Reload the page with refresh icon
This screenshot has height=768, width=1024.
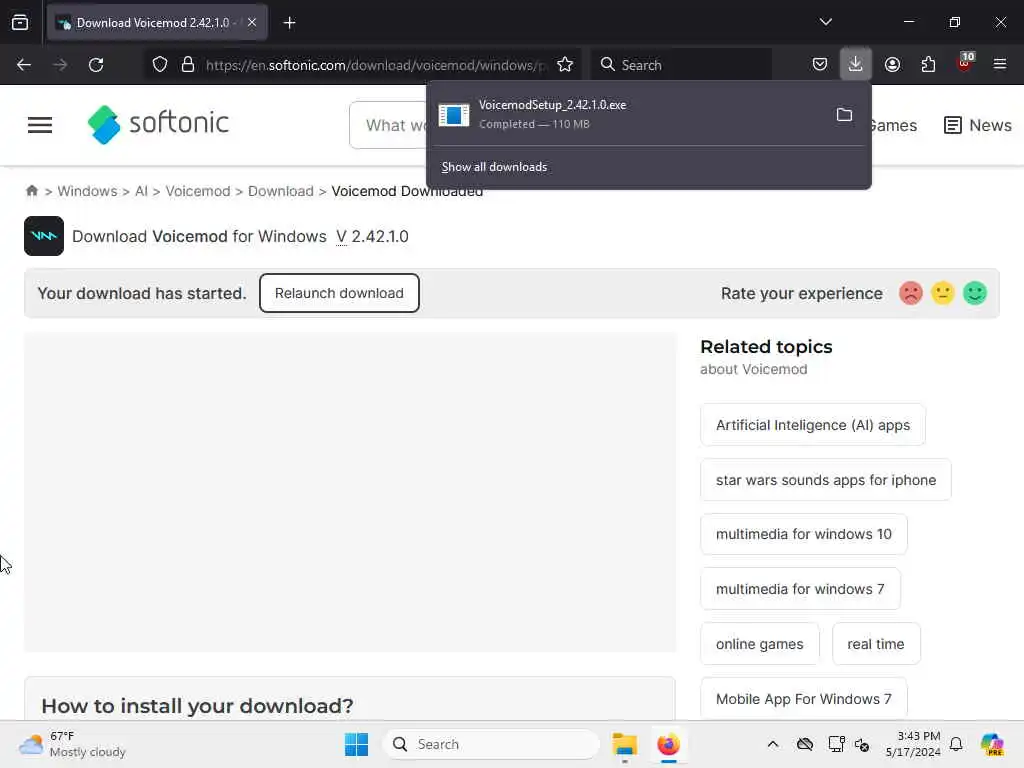coord(96,65)
